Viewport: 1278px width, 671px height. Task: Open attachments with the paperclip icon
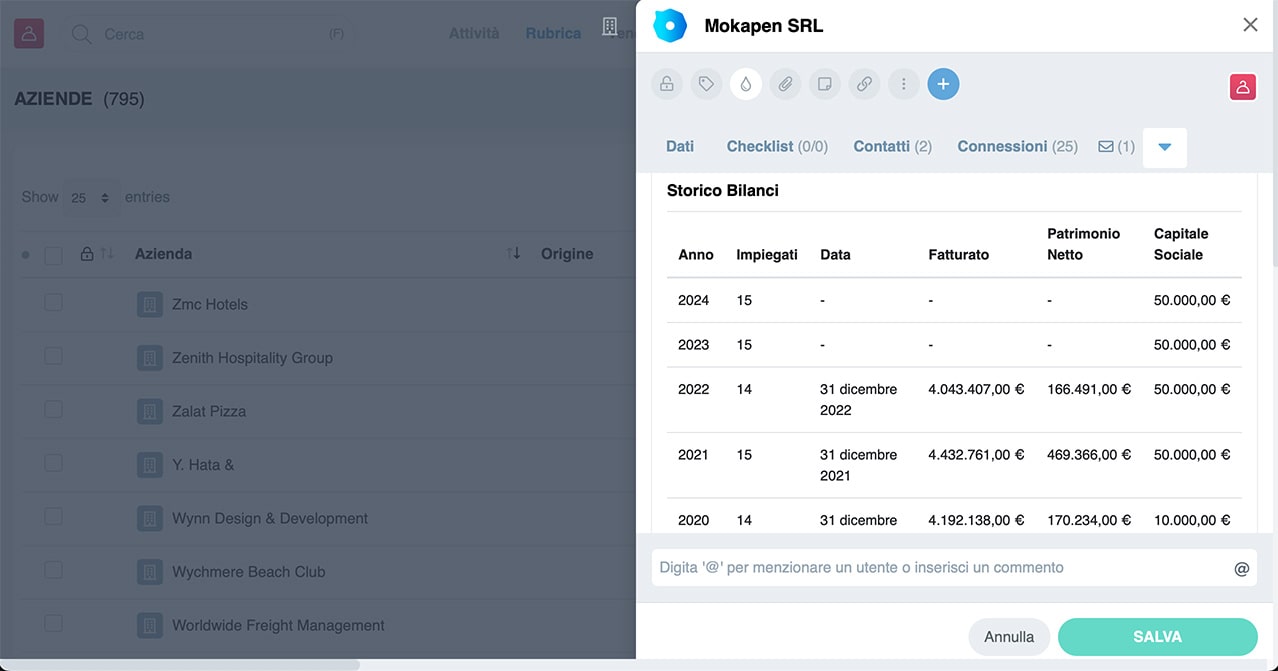click(785, 85)
